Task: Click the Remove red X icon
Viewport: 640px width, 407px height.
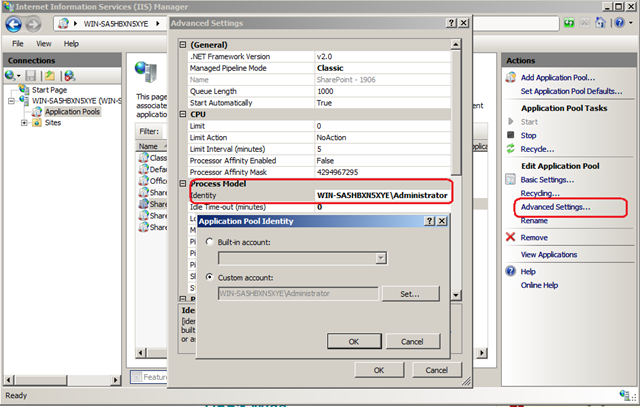Action: (x=511, y=237)
